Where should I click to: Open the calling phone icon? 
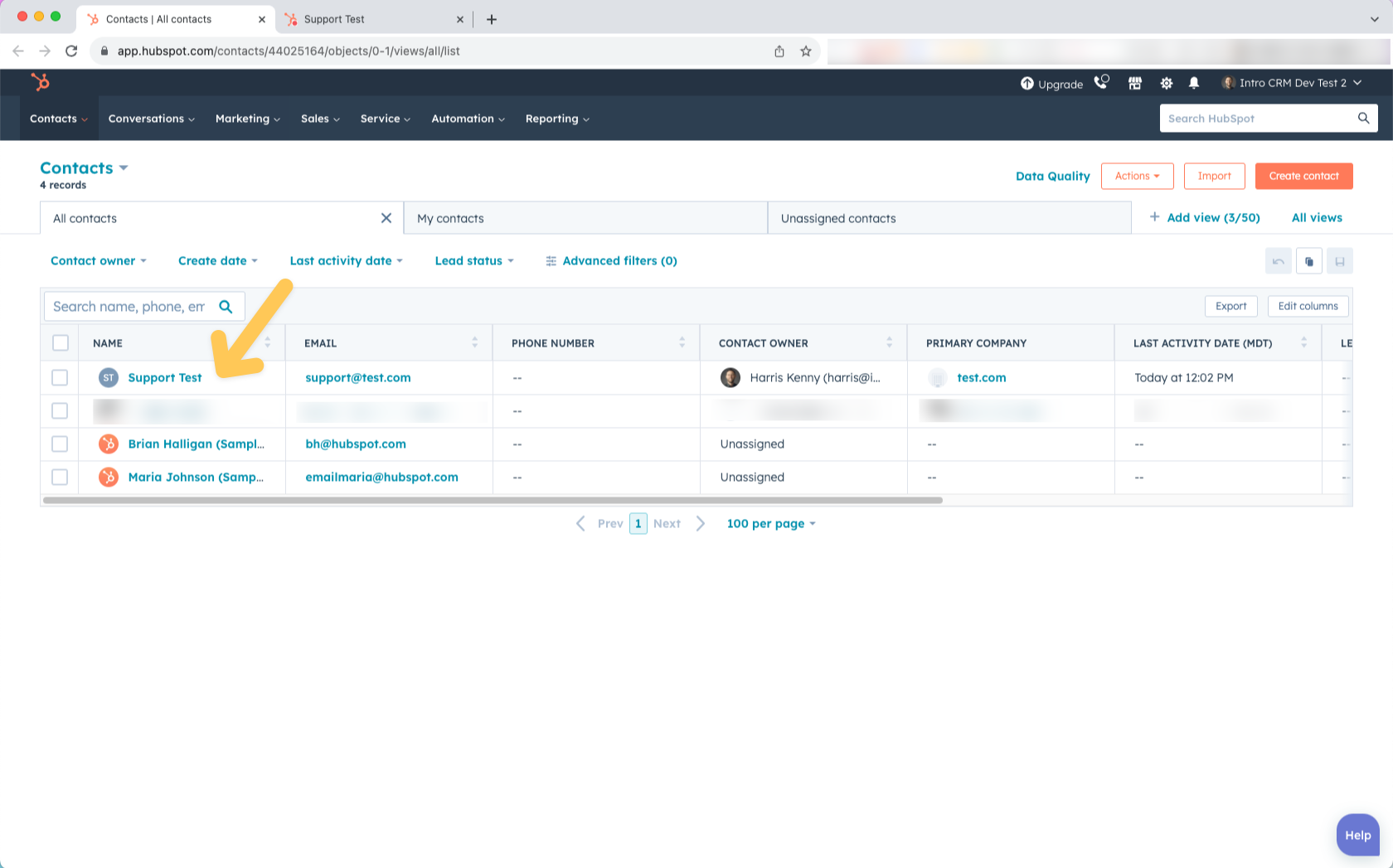coord(1101,82)
